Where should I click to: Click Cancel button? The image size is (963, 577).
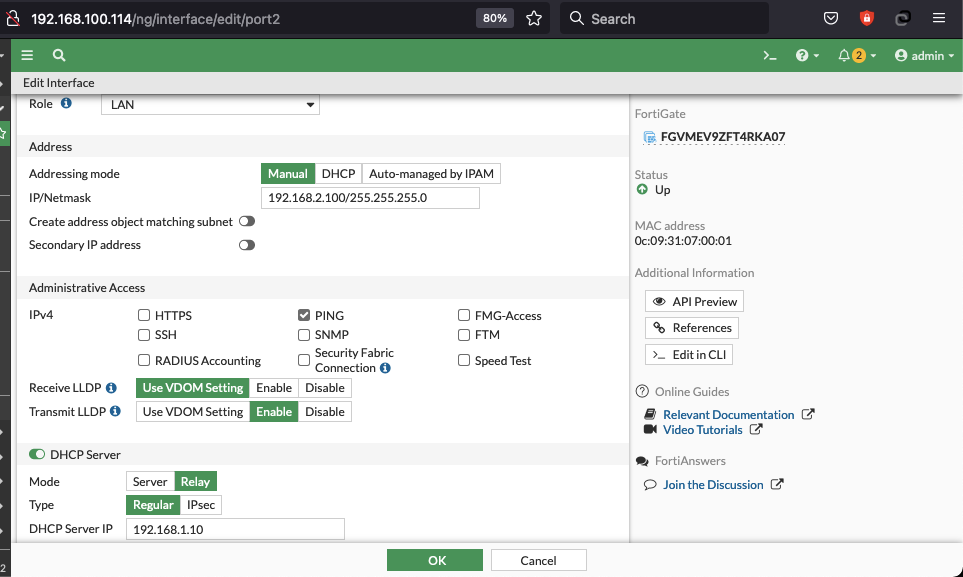point(539,560)
